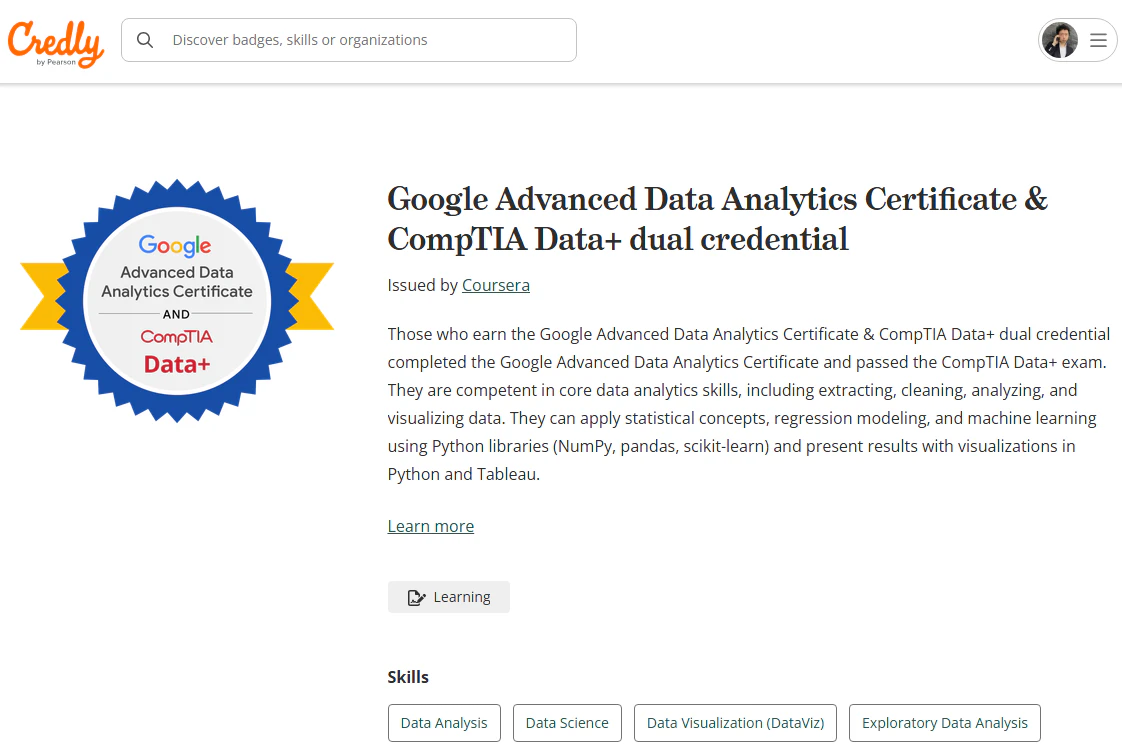Image resolution: width=1122 pixels, height=749 pixels.
Task: Open the user profile avatar
Action: tap(1060, 40)
